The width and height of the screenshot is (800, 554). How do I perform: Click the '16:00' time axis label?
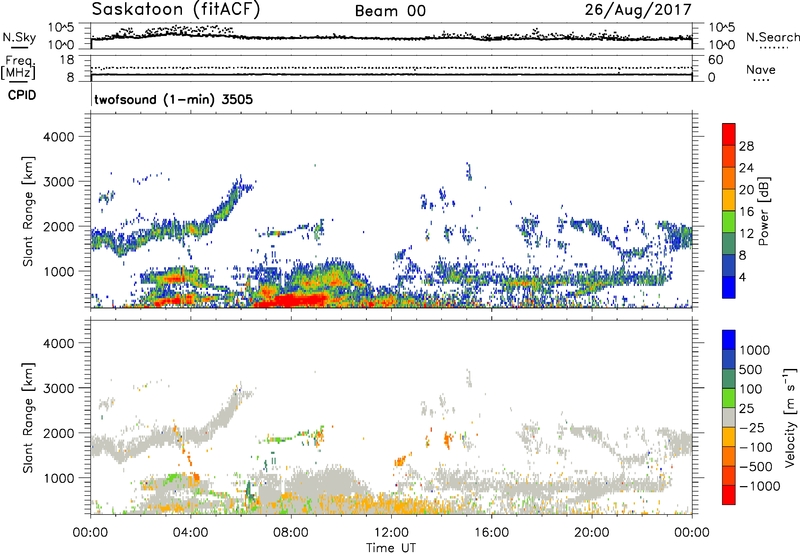click(x=491, y=533)
